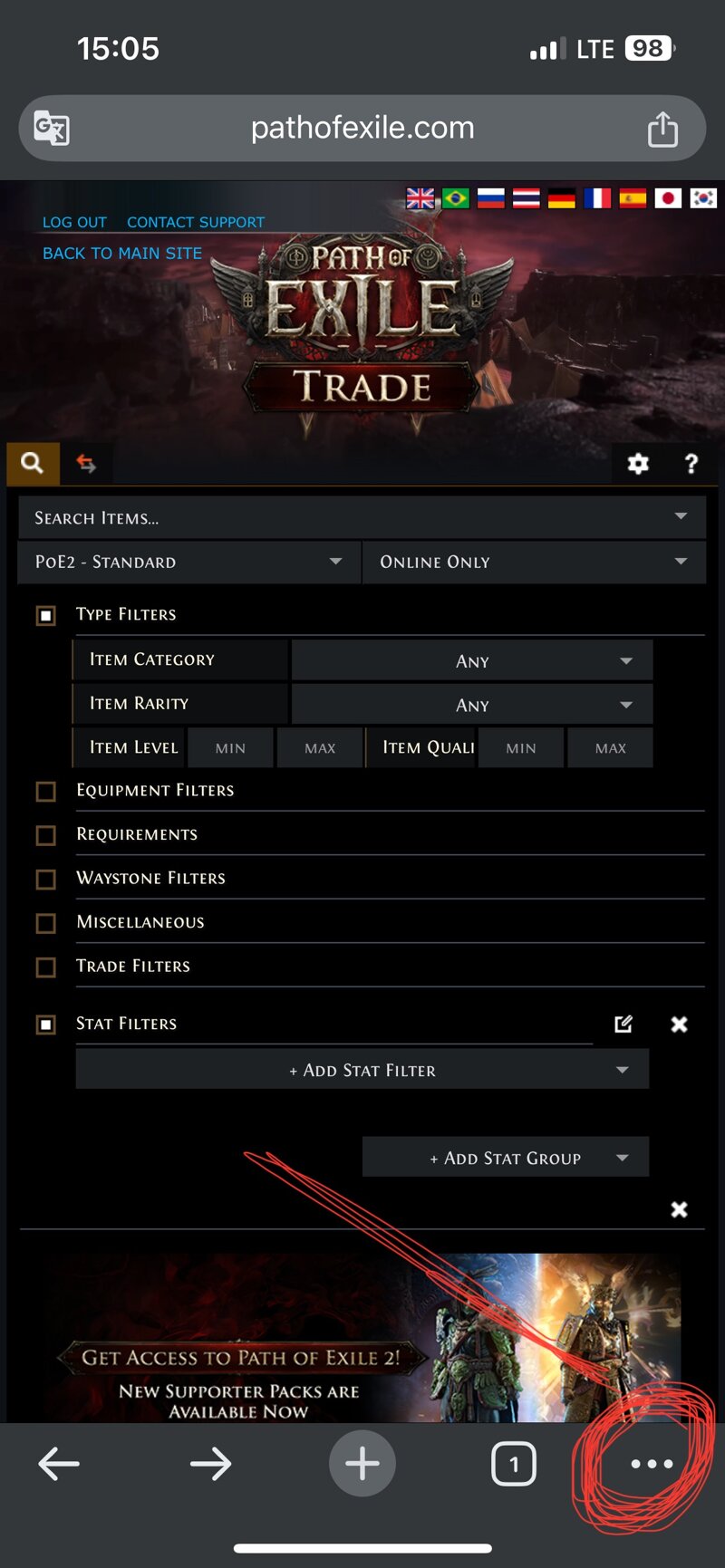
Task: Click the Contact Support link
Action: (196, 222)
